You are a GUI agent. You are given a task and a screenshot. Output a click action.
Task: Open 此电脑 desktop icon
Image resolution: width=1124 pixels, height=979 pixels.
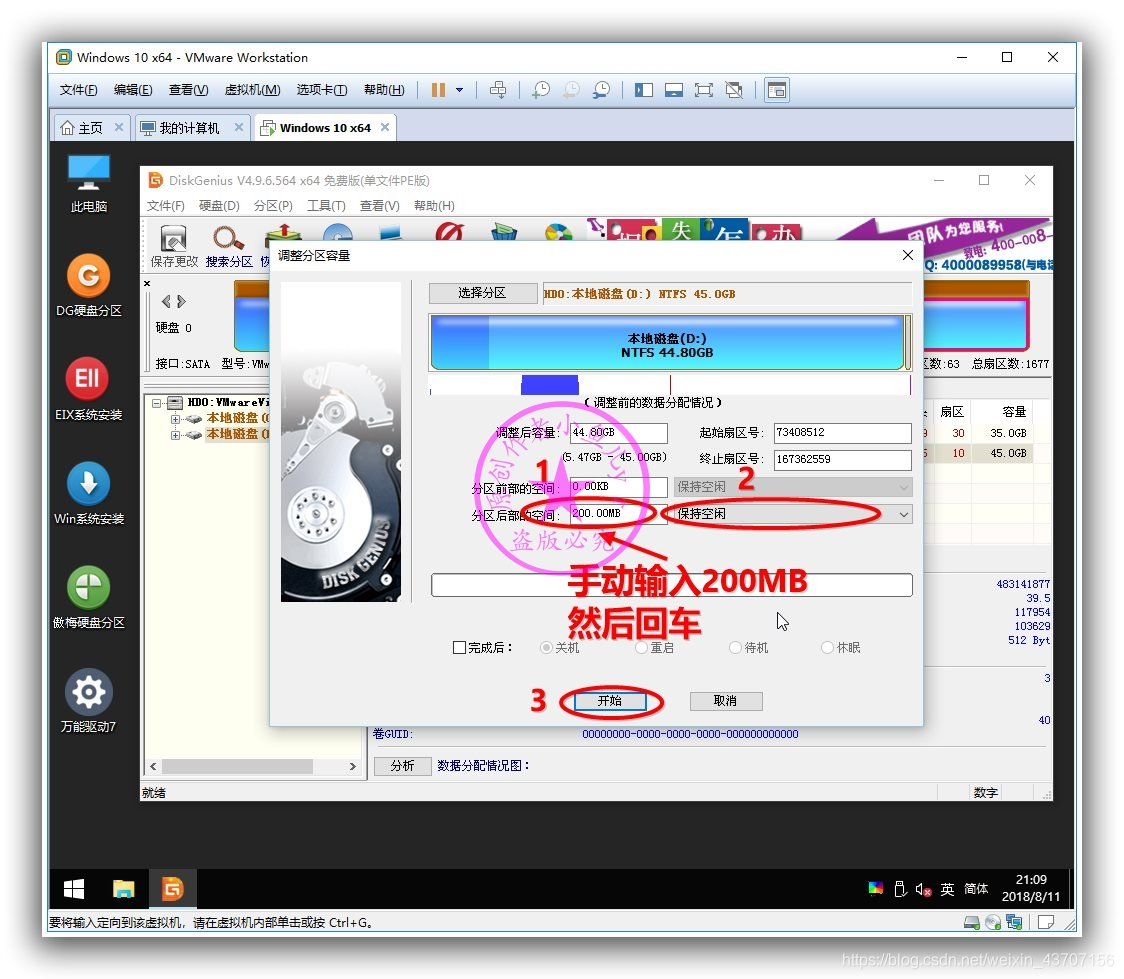click(x=89, y=183)
